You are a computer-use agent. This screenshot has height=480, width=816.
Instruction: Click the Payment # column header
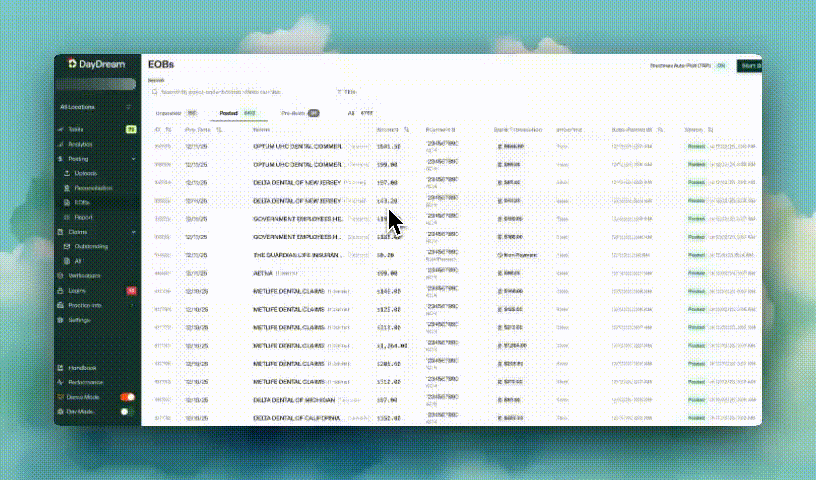(x=440, y=130)
